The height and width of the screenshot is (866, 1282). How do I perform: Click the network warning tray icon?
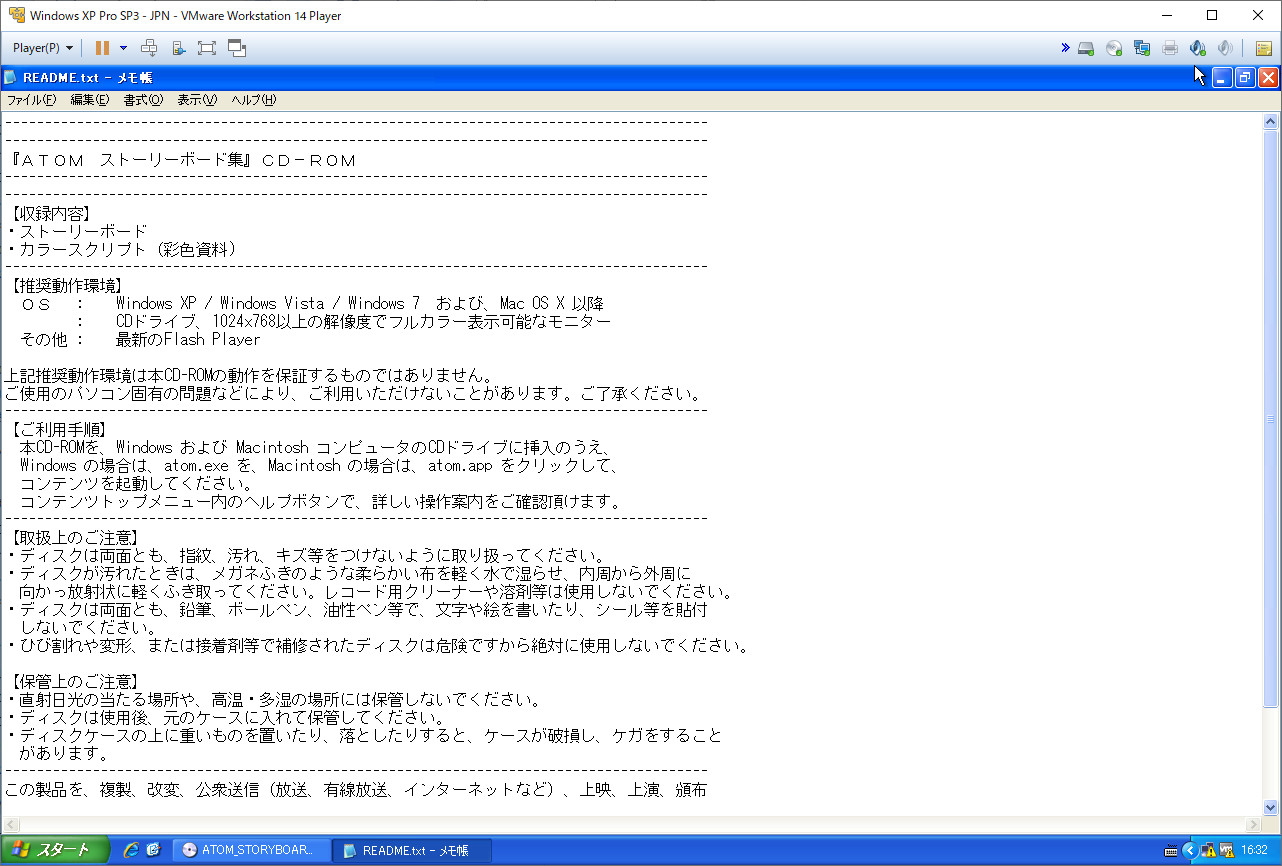point(1208,851)
